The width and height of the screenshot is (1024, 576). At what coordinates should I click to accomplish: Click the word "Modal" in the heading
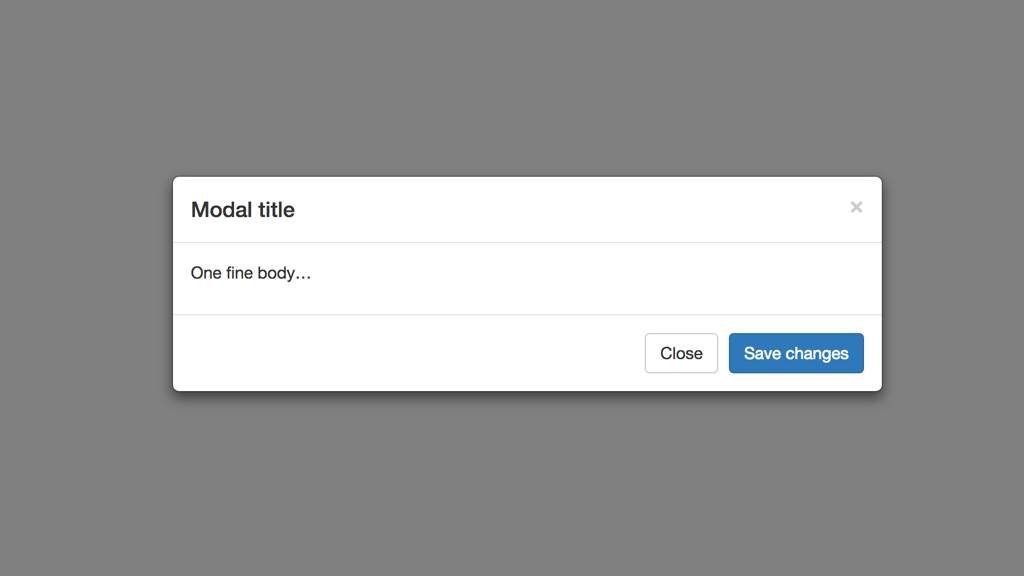coord(222,210)
